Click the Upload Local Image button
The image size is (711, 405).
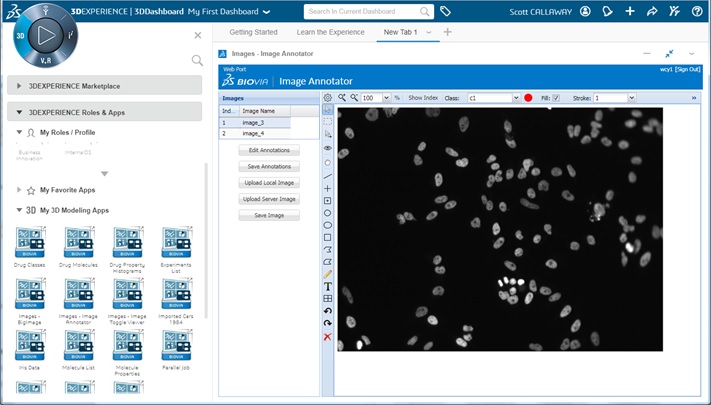pyautogui.click(x=269, y=183)
